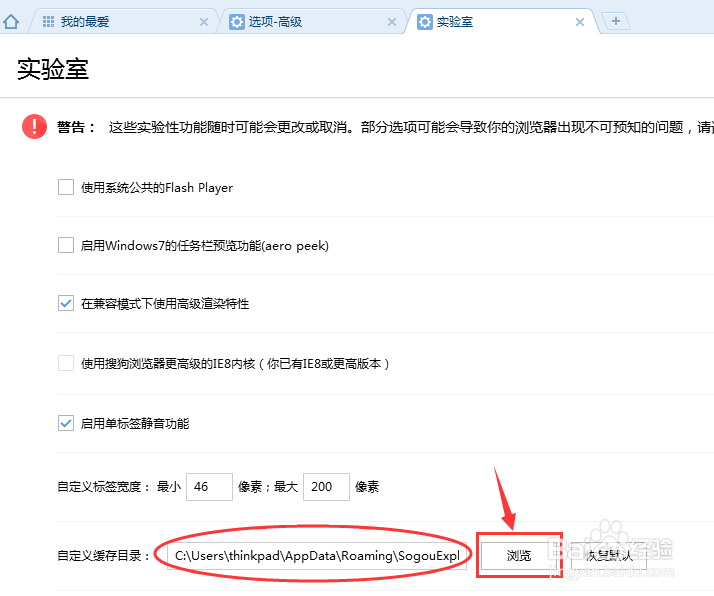Enable 使用系统公共的Flash Player checkbox
The image size is (714, 596).
pyautogui.click(x=66, y=187)
